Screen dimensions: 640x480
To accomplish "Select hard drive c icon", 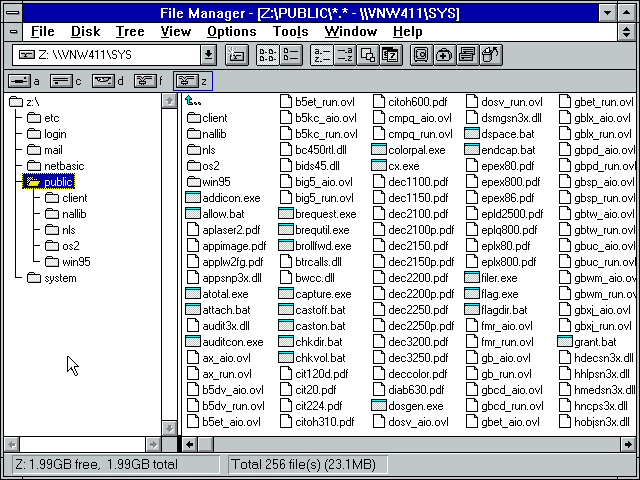I will tap(61, 81).
